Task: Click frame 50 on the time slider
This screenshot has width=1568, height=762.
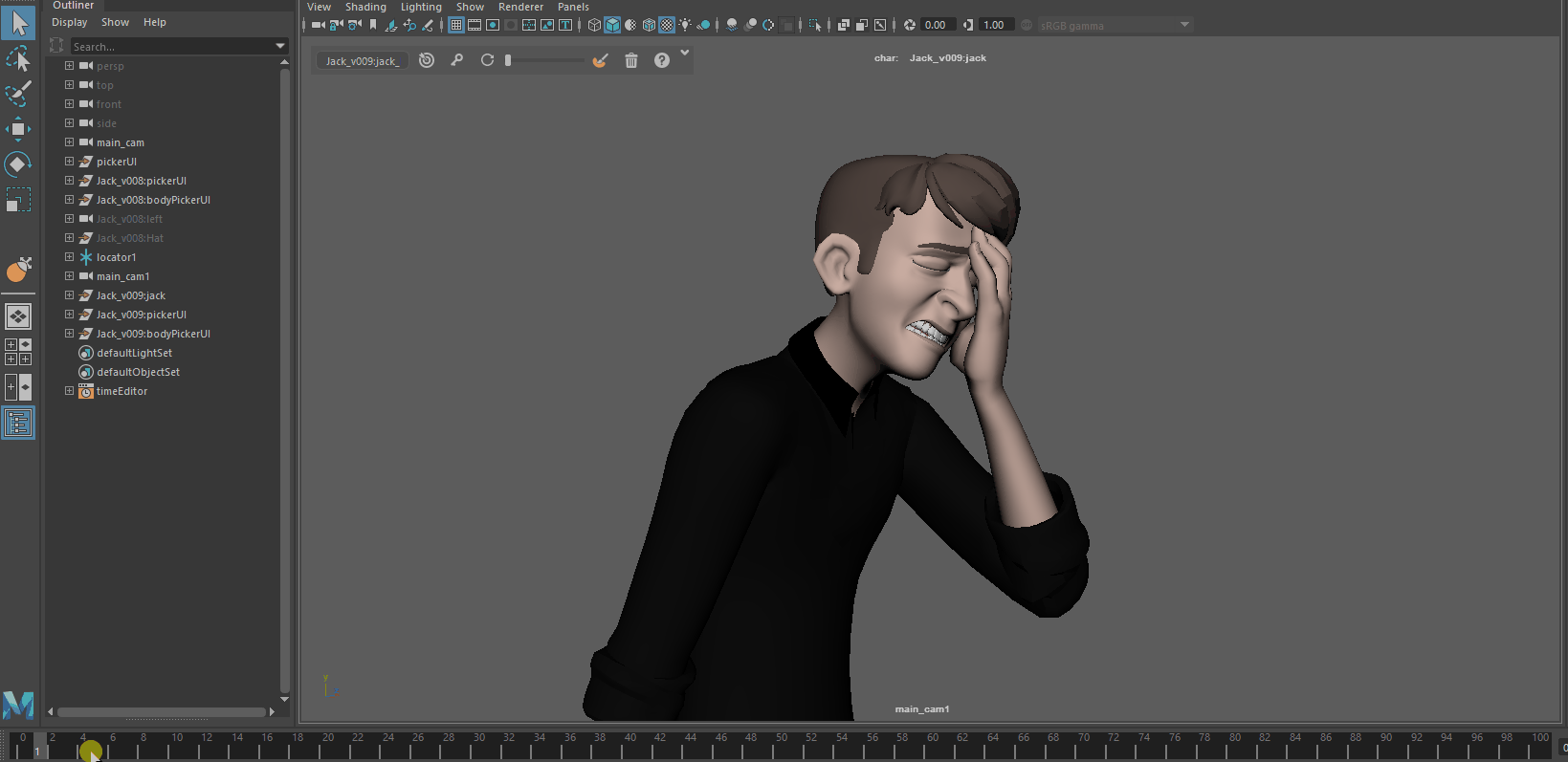Action: point(782,746)
